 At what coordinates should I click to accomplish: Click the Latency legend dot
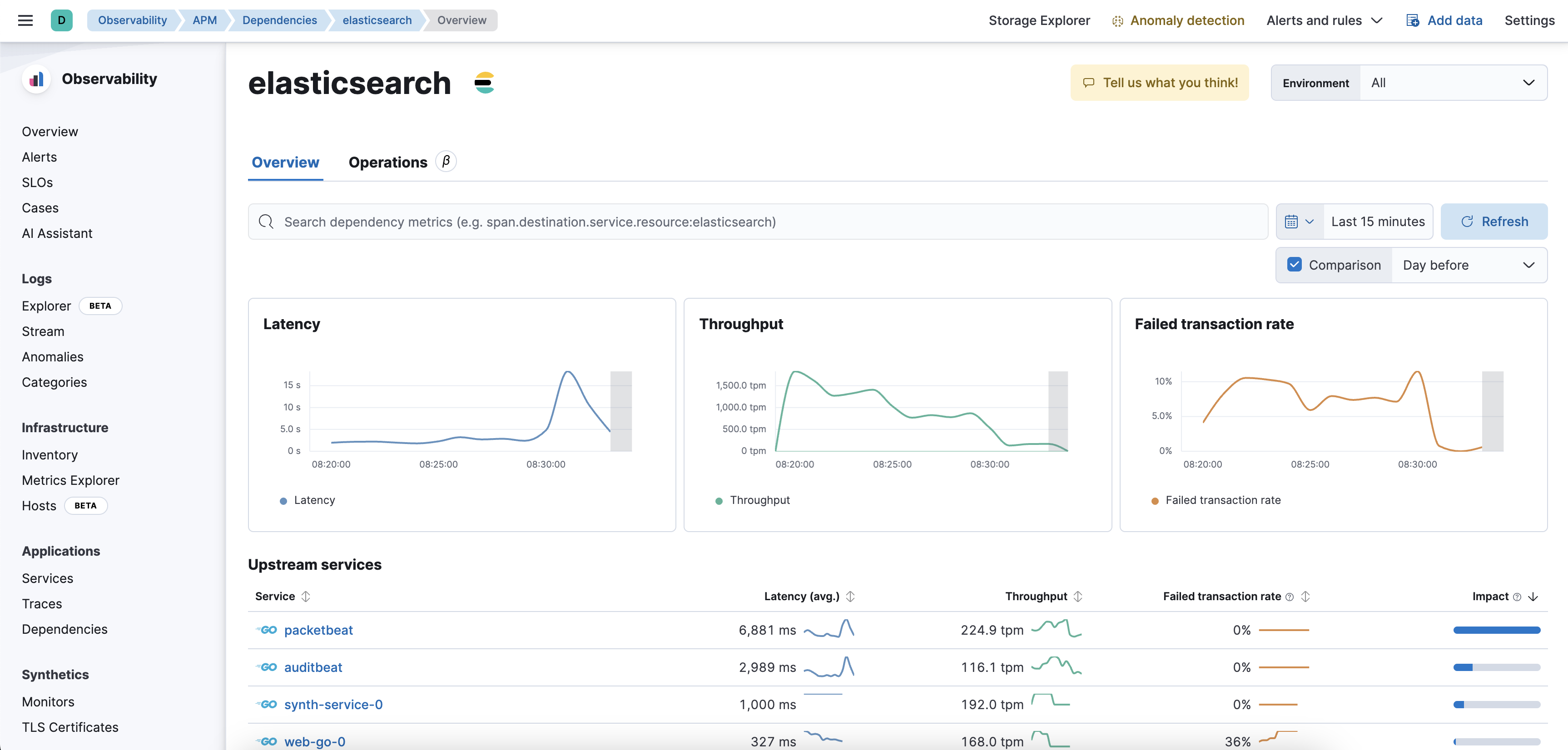click(x=283, y=501)
